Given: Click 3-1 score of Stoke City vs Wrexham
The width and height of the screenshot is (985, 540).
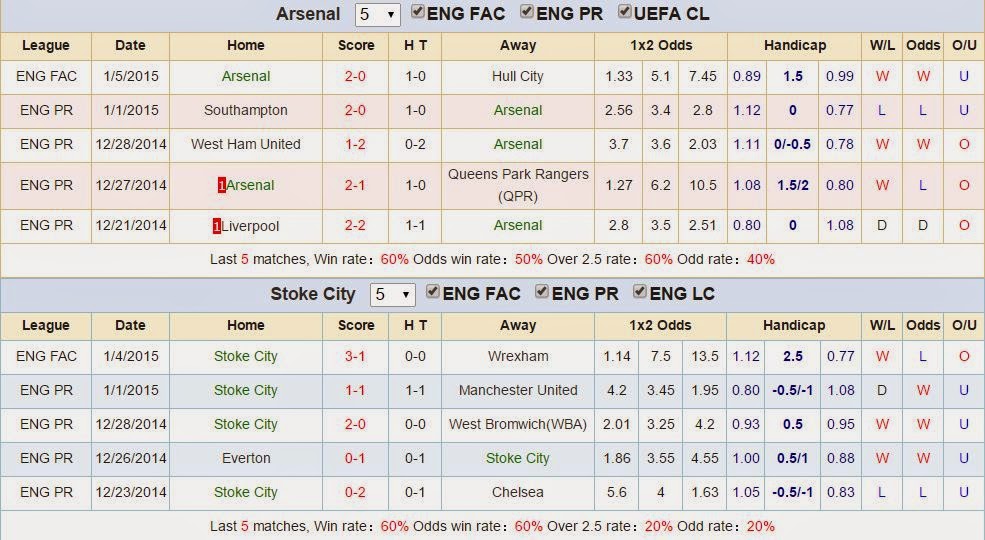Looking at the screenshot, I should 355,357.
